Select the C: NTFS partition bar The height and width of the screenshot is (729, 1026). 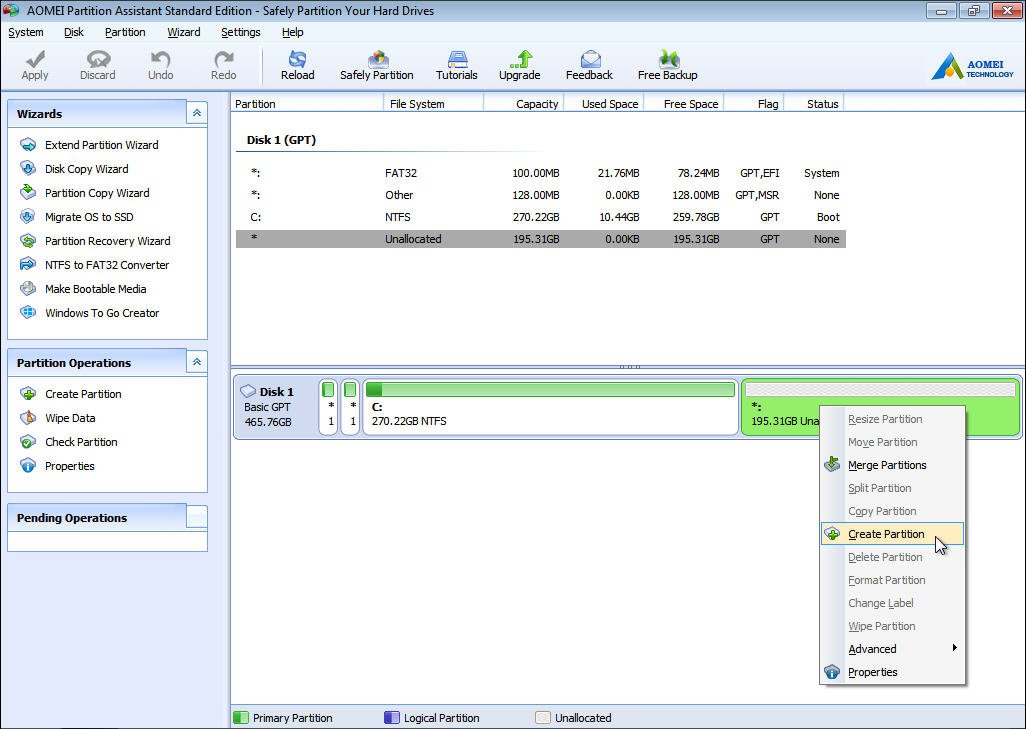pos(550,408)
